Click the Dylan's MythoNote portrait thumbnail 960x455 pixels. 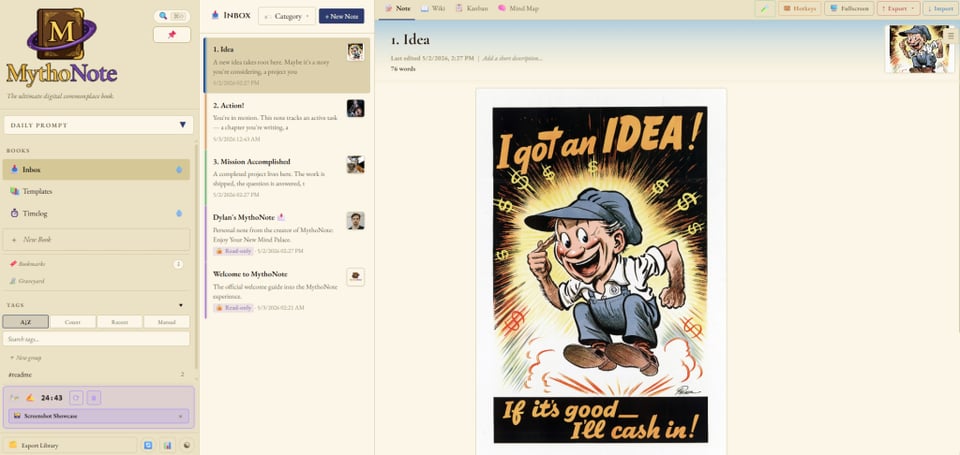(x=355, y=220)
